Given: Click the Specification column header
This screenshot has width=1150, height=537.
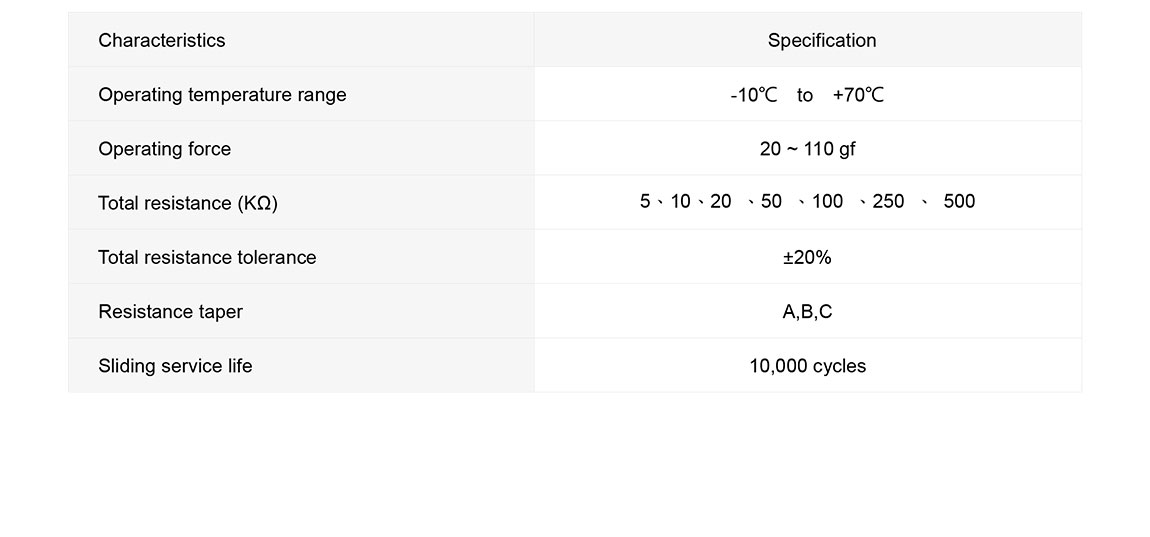Looking at the screenshot, I should coord(821,40).
